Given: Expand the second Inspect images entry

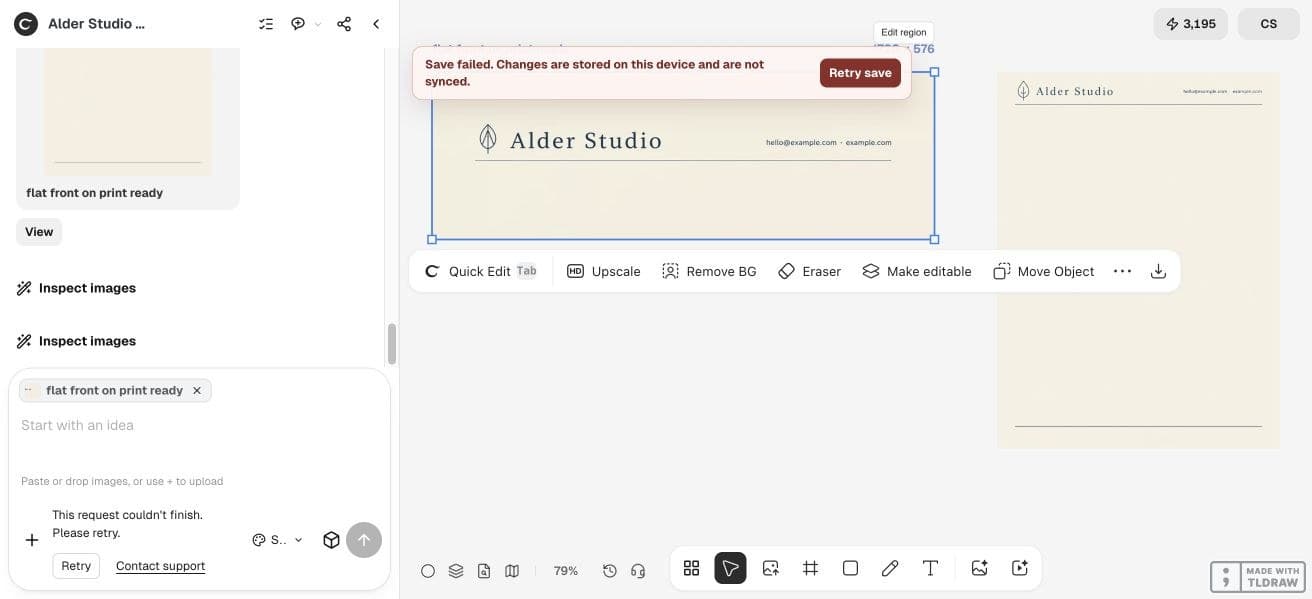Looking at the screenshot, I should tap(77, 341).
